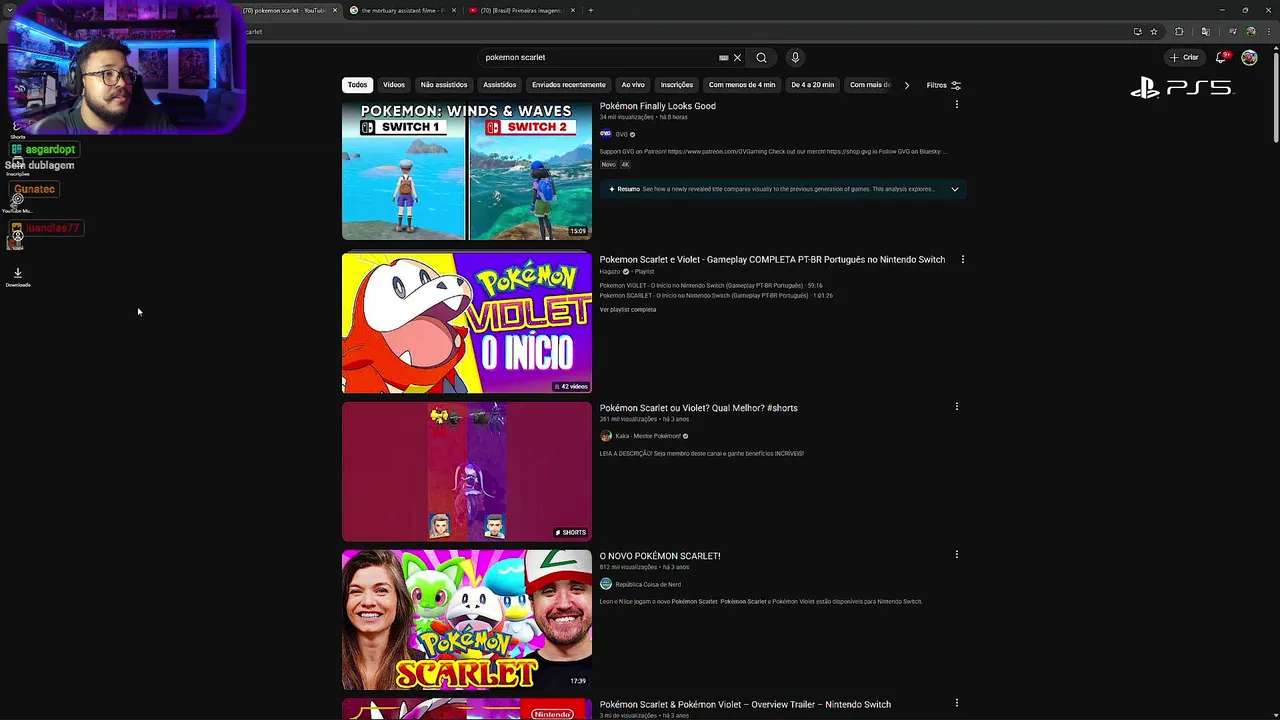Click the República Coisa de Nerd avatar icon
This screenshot has height=720, width=1280.
point(605,584)
